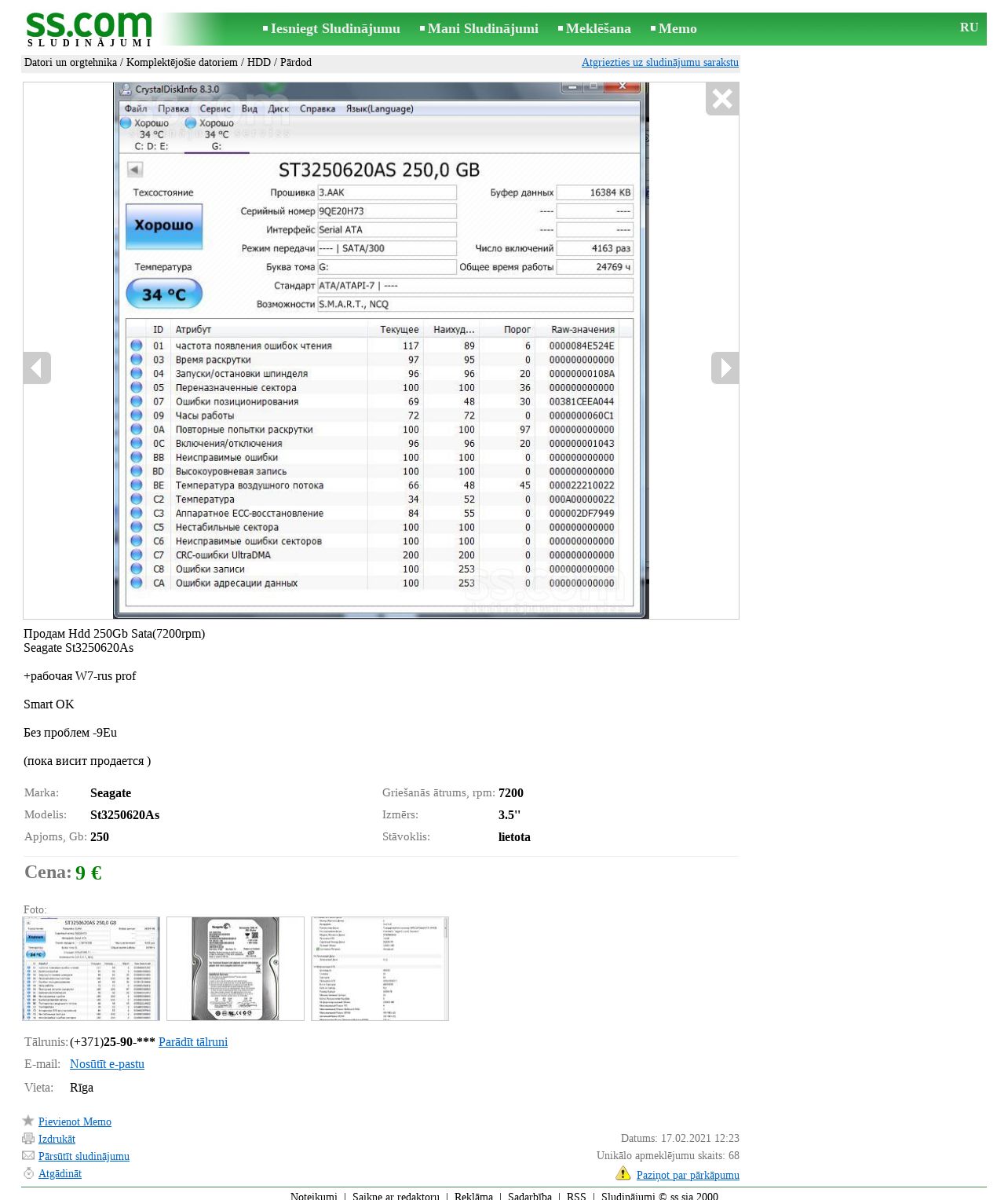Click the capacity value 250
This screenshot has width=1008, height=1200.
click(100, 837)
